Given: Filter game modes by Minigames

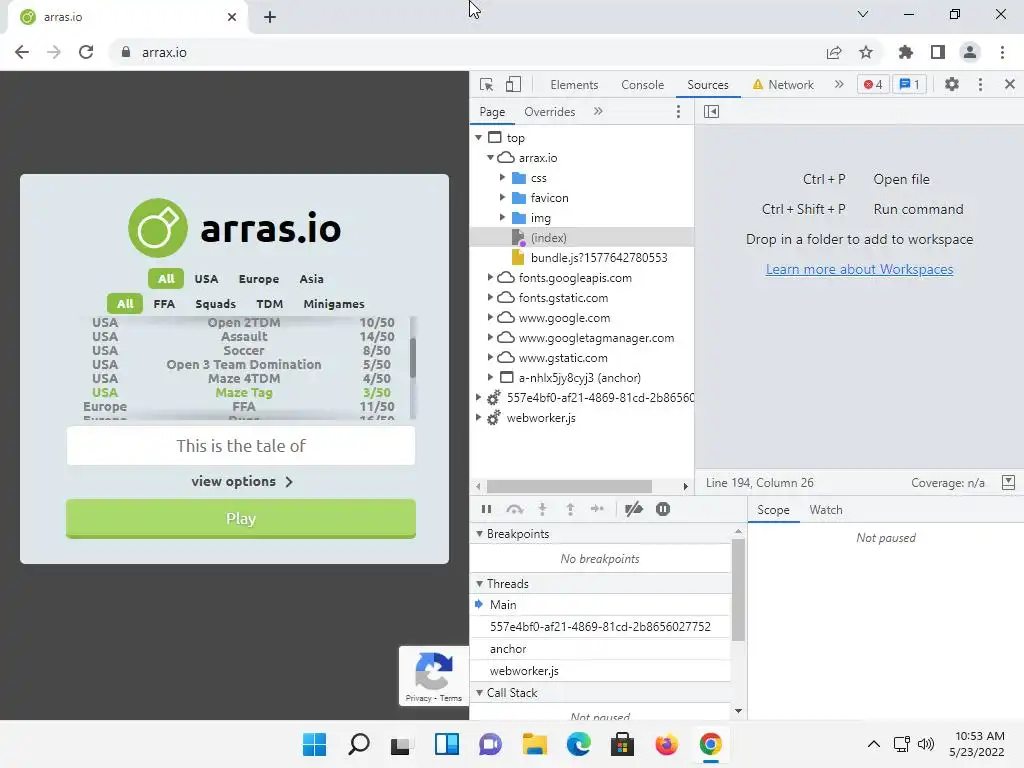Looking at the screenshot, I should [x=334, y=304].
